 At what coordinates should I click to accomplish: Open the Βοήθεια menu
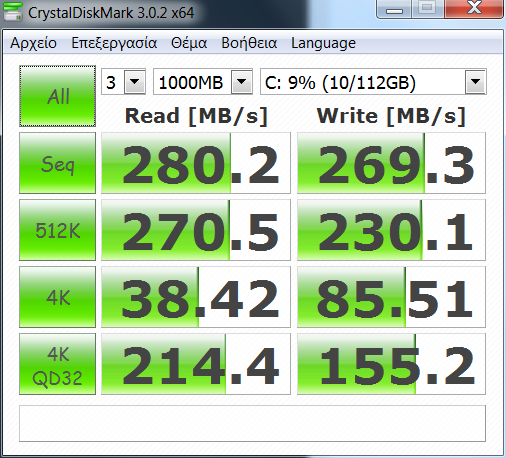click(x=249, y=43)
